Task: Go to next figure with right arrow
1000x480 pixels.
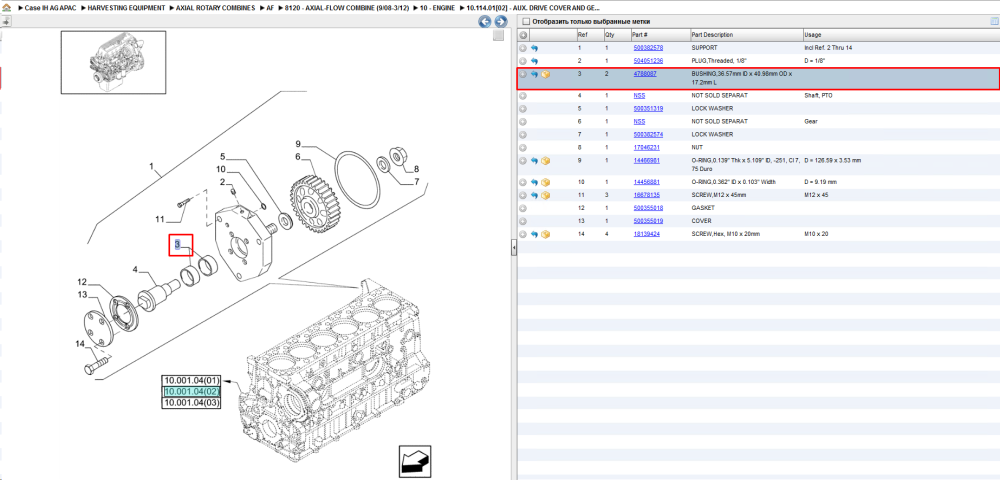Action: tap(501, 22)
